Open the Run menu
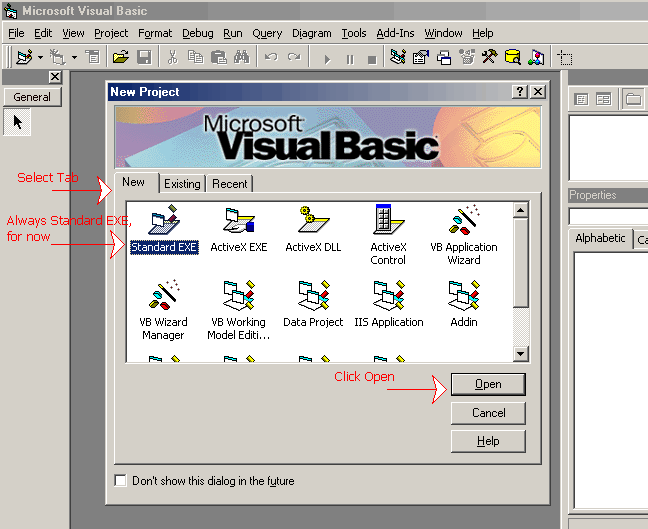 coord(233,33)
